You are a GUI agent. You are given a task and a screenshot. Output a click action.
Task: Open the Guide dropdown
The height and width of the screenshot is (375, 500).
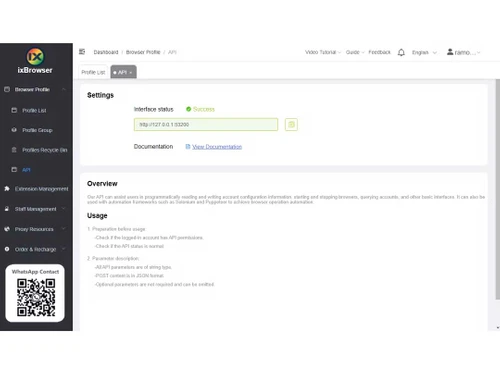(355, 52)
